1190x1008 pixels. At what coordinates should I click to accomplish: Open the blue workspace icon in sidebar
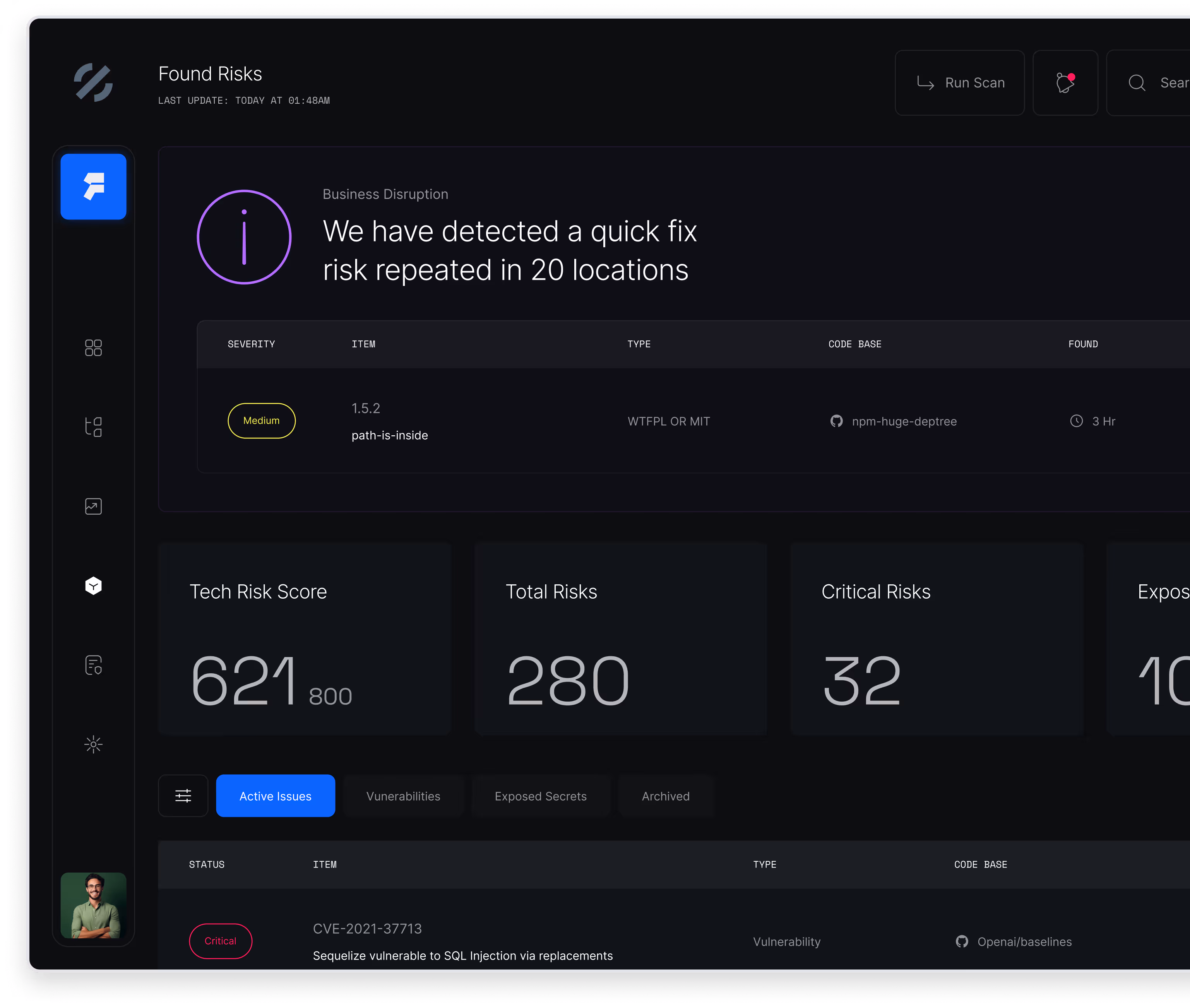tap(93, 186)
